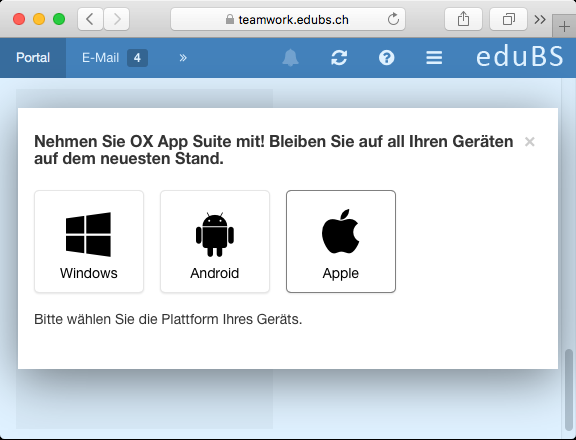Click the teamwork.edubs.ch address field

(x=288, y=19)
